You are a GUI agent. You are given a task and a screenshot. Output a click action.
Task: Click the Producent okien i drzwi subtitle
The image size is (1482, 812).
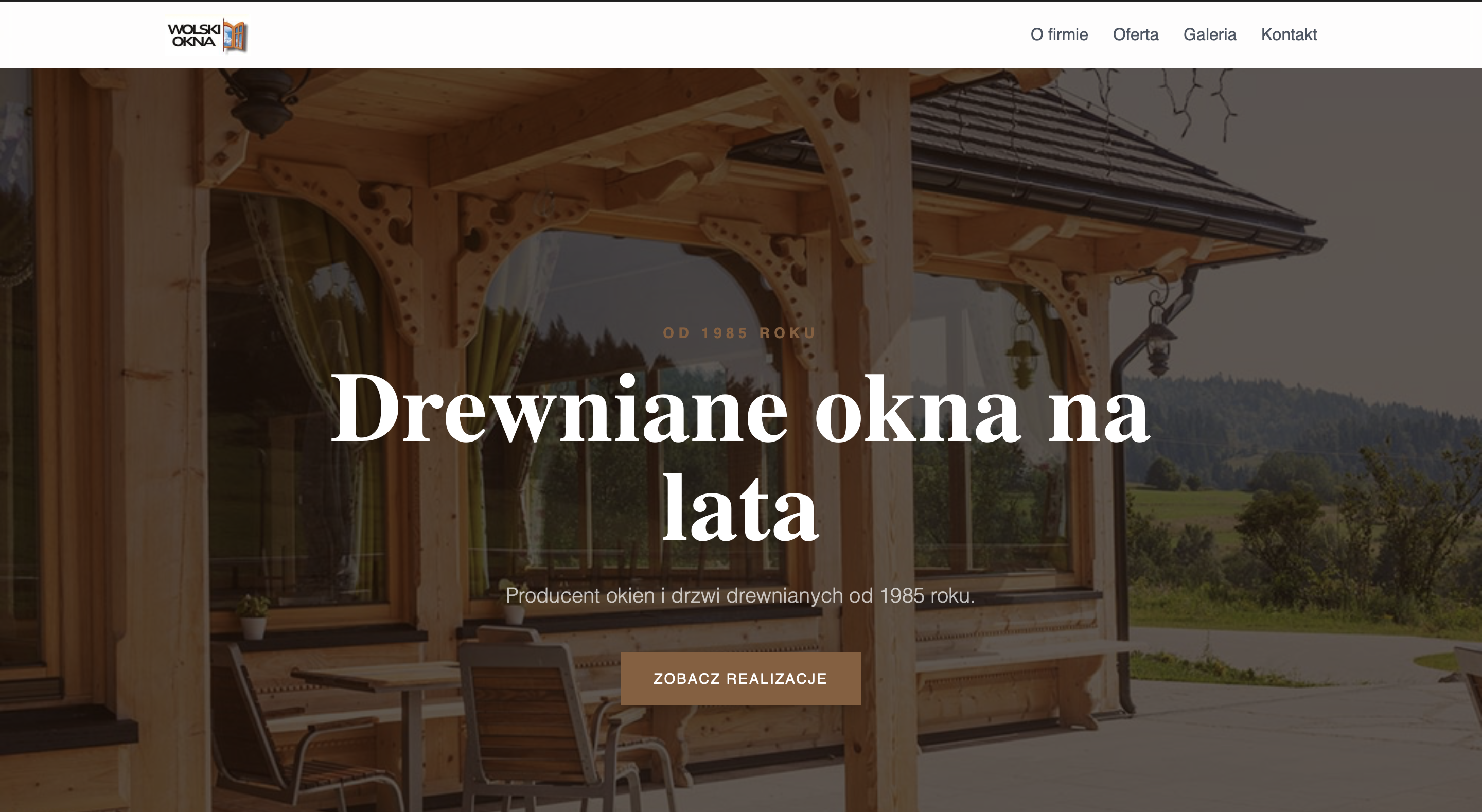click(x=740, y=595)
